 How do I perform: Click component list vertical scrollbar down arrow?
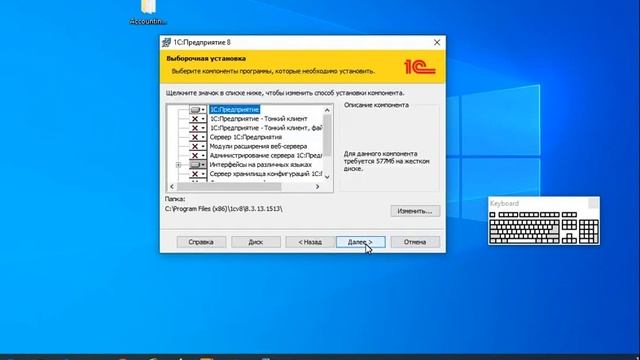pyautogui.click(x=327, y=177)
